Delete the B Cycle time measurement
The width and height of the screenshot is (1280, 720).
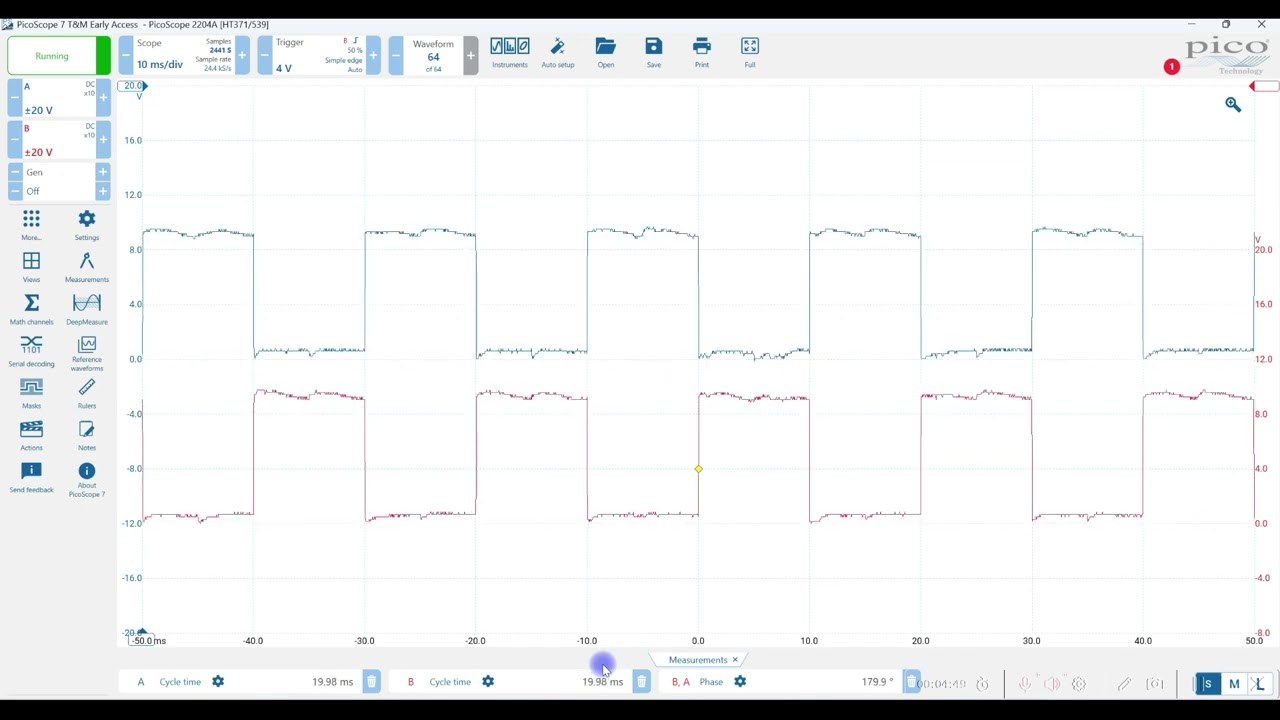click(641, 682)
